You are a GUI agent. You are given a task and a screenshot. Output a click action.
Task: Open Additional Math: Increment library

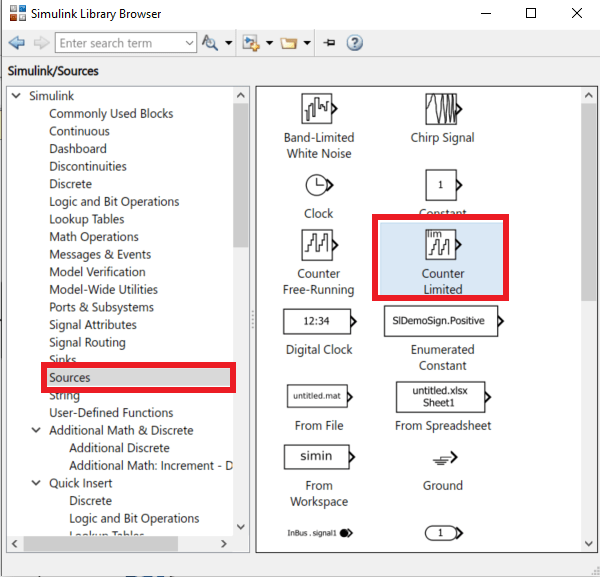point(151,465)
